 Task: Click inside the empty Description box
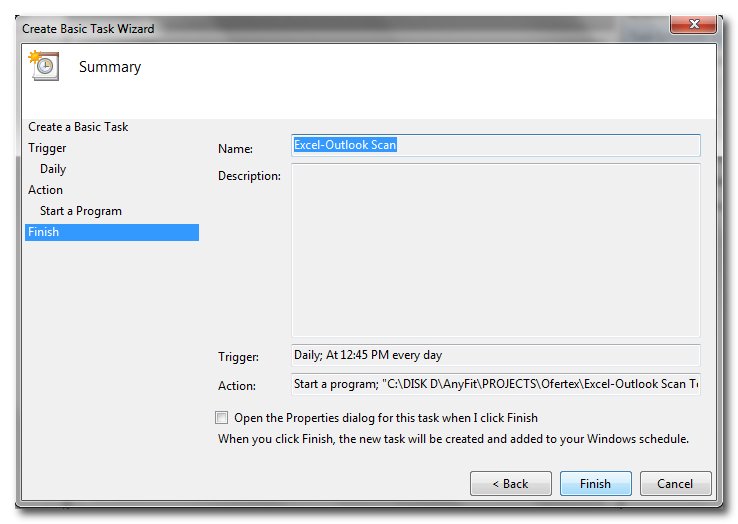495,250
